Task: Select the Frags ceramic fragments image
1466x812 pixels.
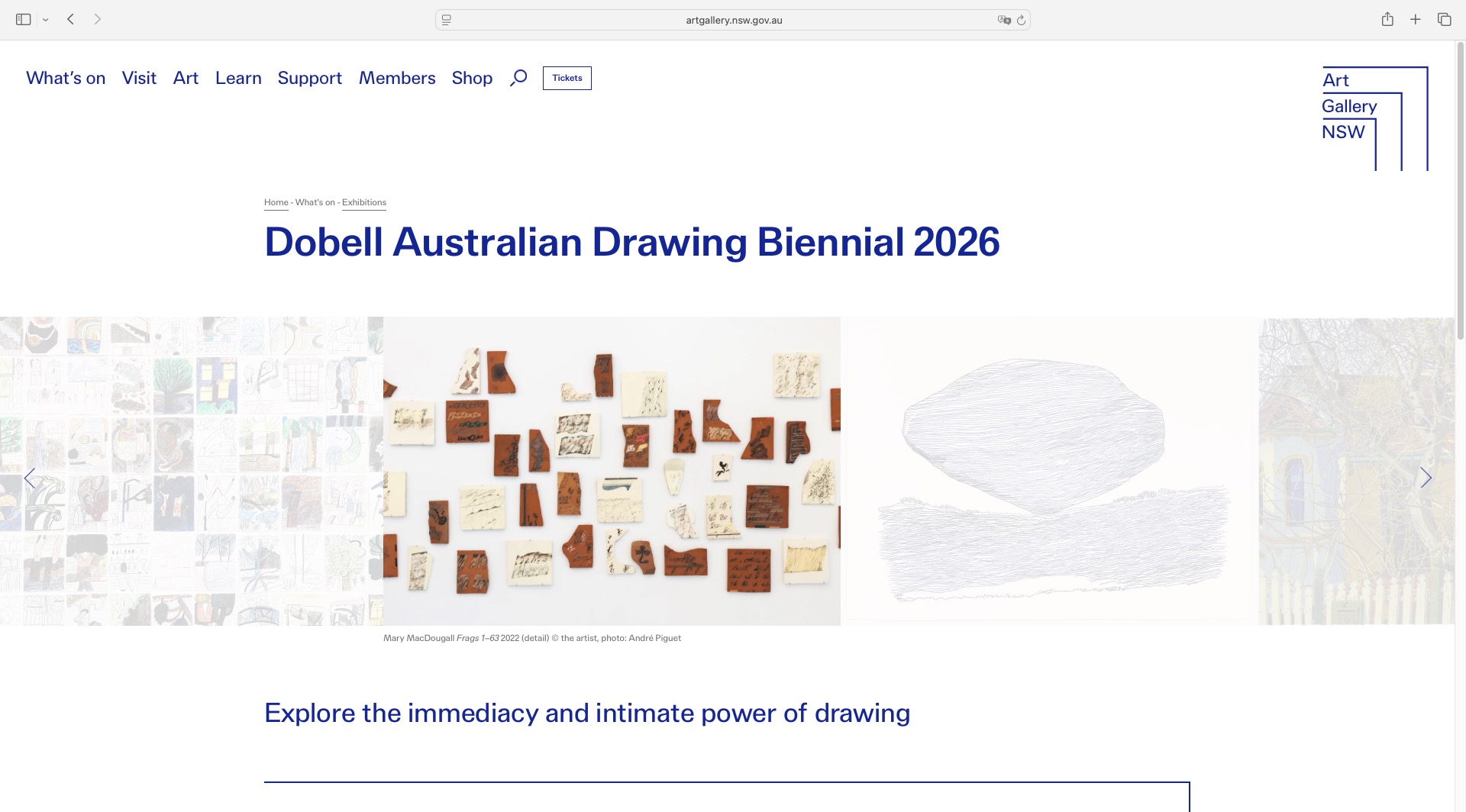Action: (x=612, y=471)
